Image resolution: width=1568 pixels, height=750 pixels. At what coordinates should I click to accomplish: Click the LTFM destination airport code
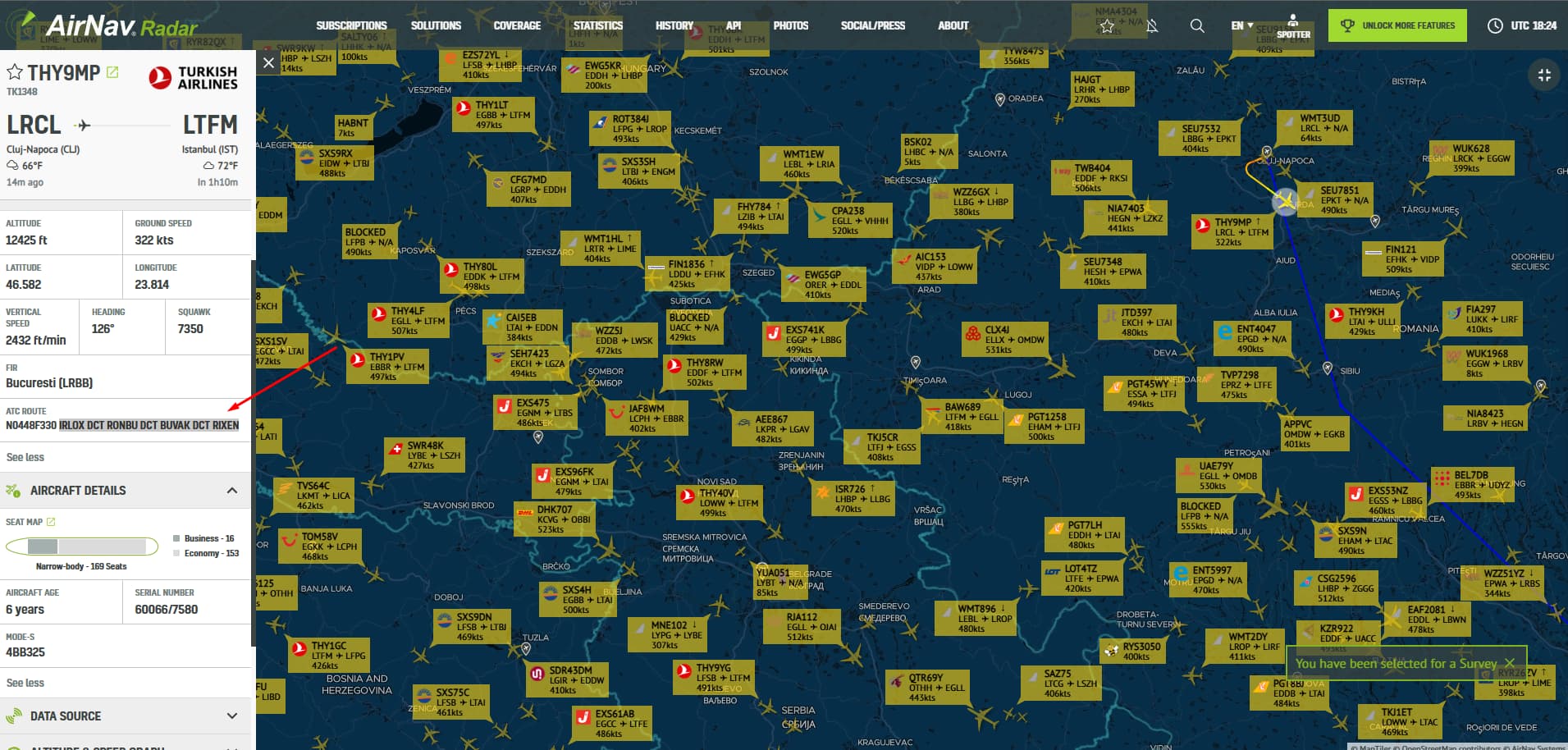pyautogui.click(x=210, y=125)
